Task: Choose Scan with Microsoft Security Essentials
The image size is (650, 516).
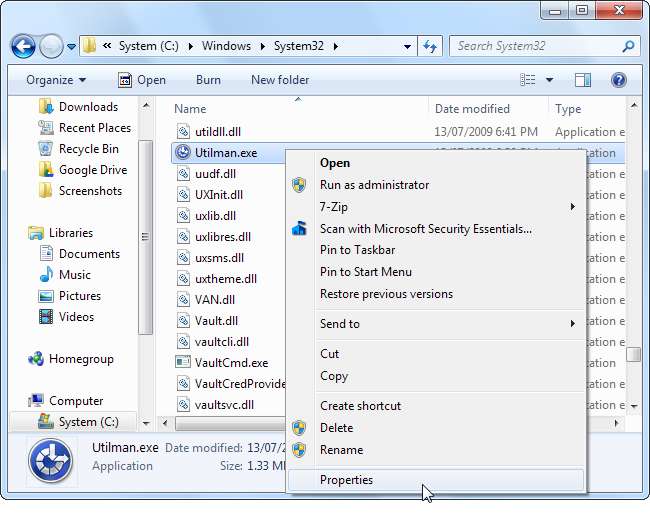Action: tap(425, 229)
